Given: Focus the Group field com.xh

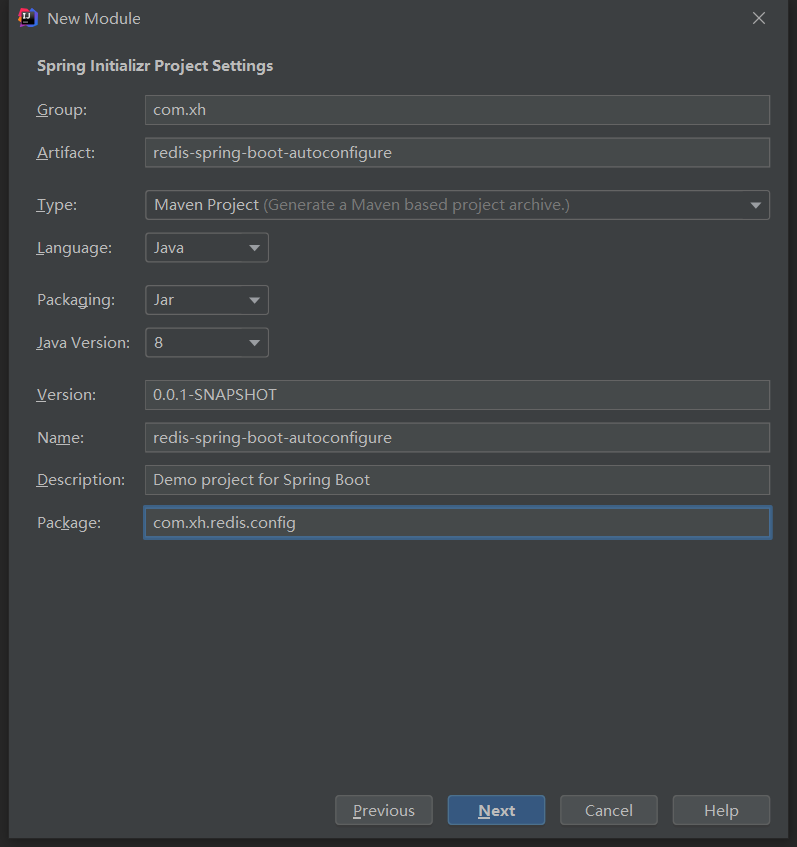Looking at the screenshot, I should coord(457,110).
